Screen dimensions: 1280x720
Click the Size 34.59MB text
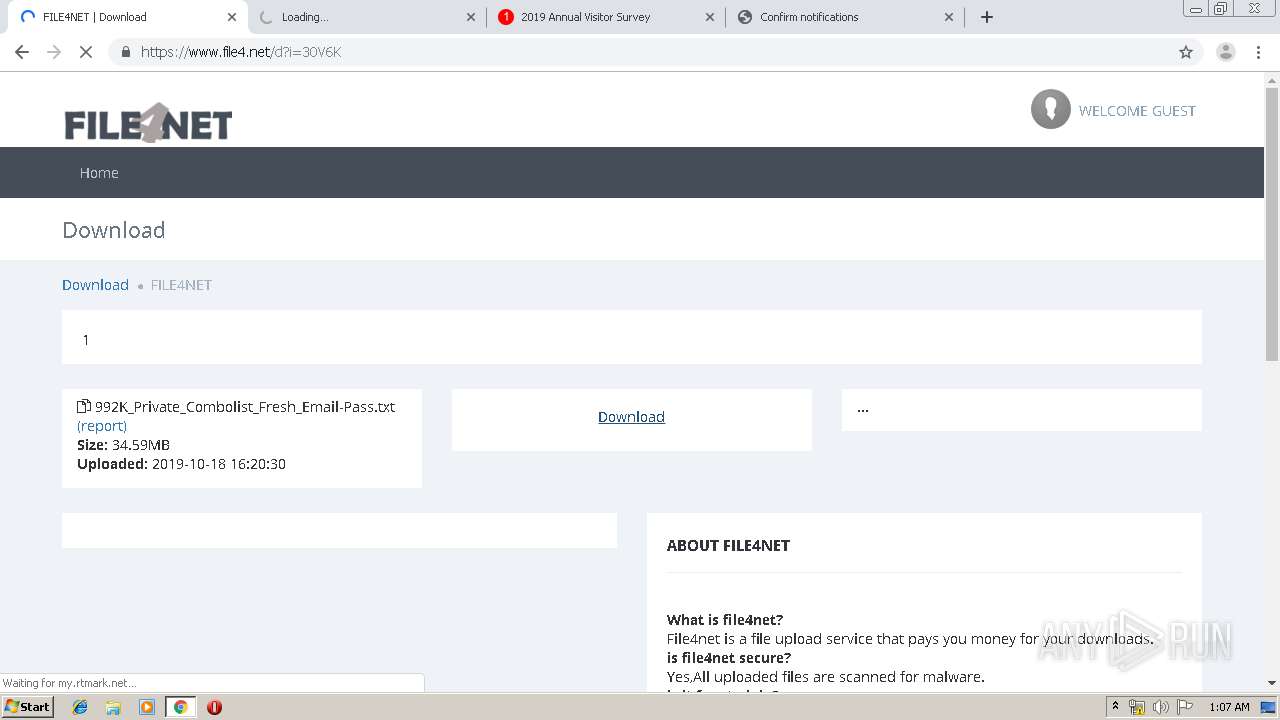[123, 445]
